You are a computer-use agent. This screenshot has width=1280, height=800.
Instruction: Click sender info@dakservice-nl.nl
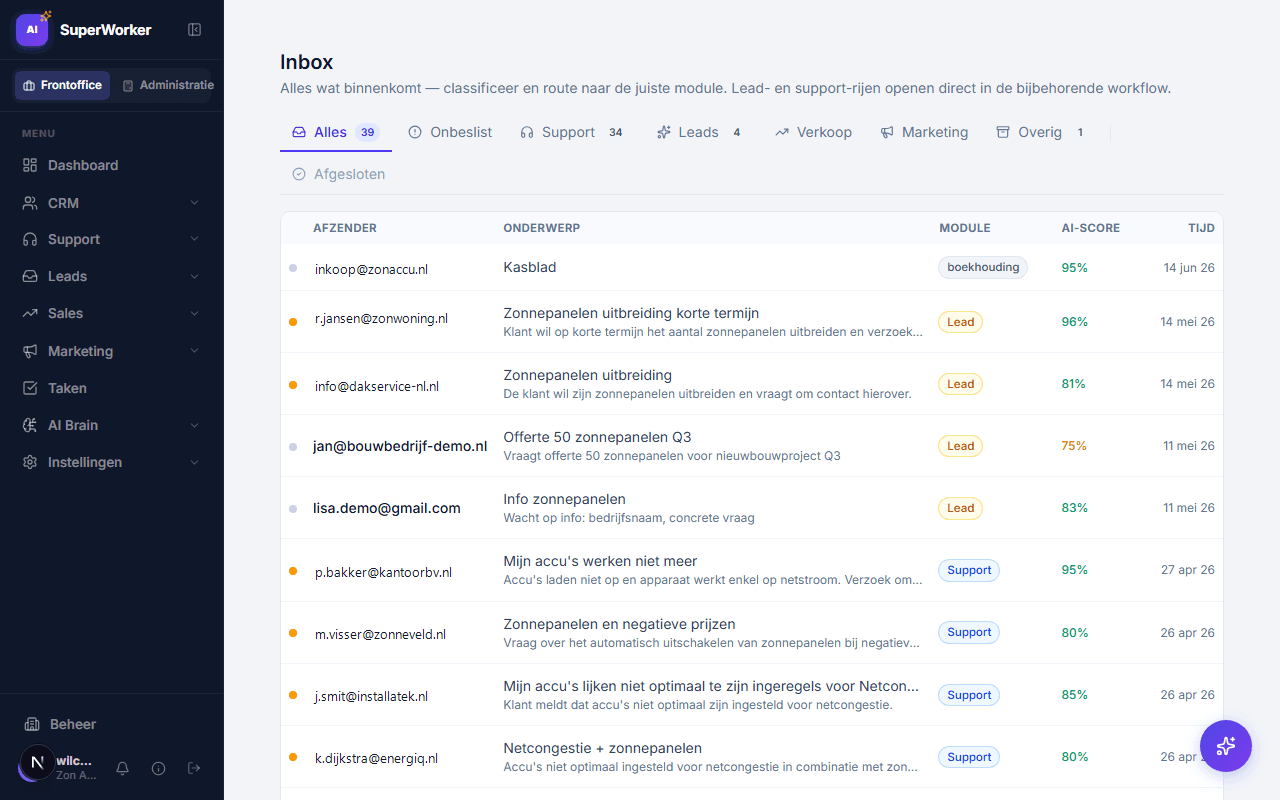click(377, 386)
